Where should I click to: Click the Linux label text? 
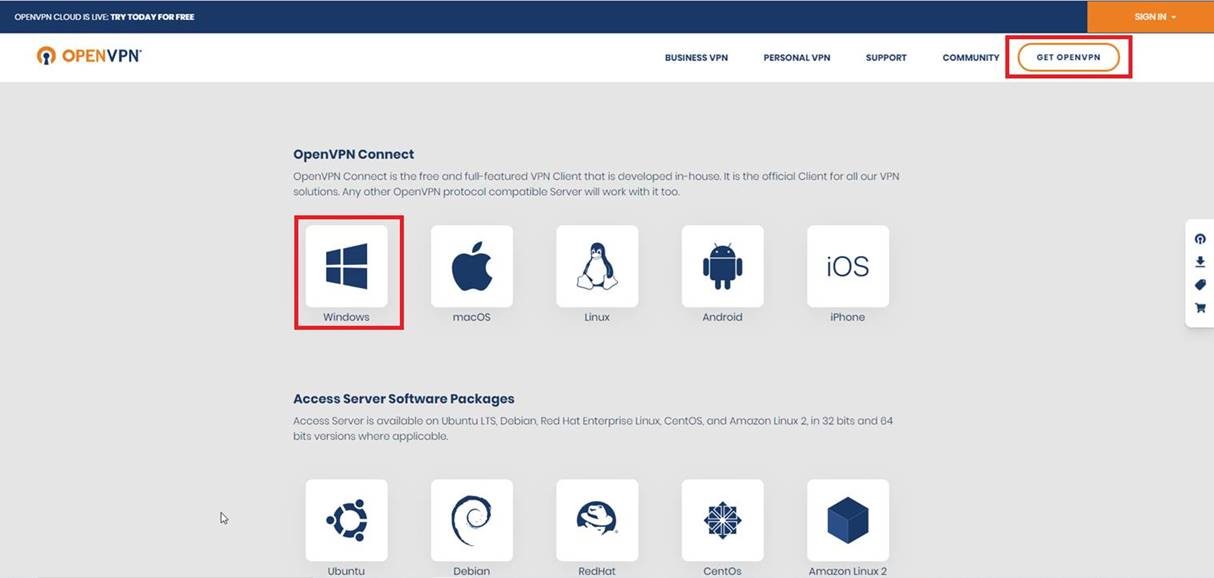tap(597, 317)
